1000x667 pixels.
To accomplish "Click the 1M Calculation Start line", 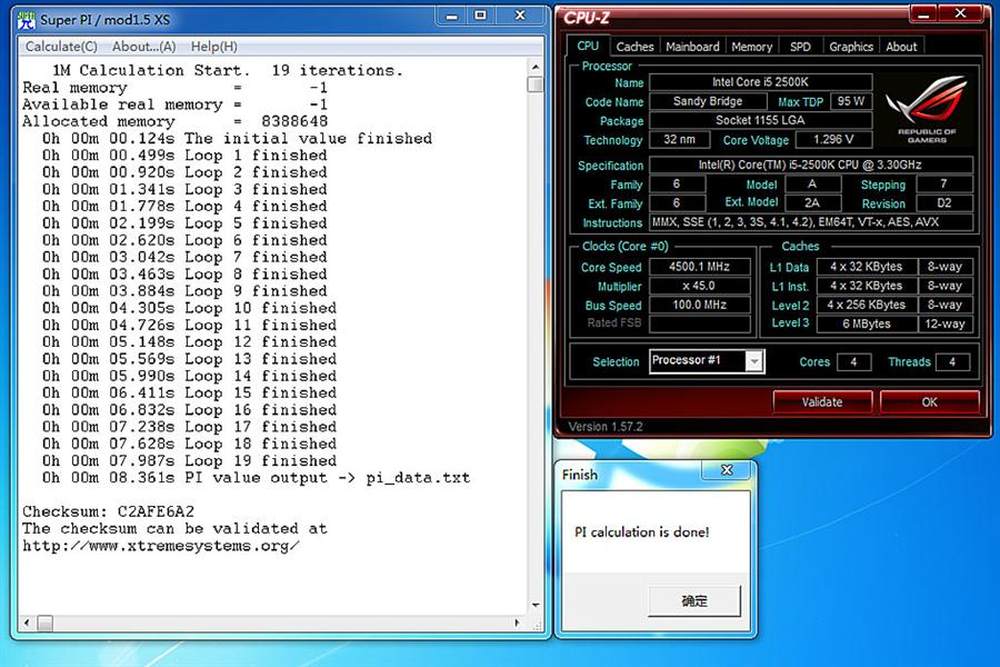I will point(228,70).
